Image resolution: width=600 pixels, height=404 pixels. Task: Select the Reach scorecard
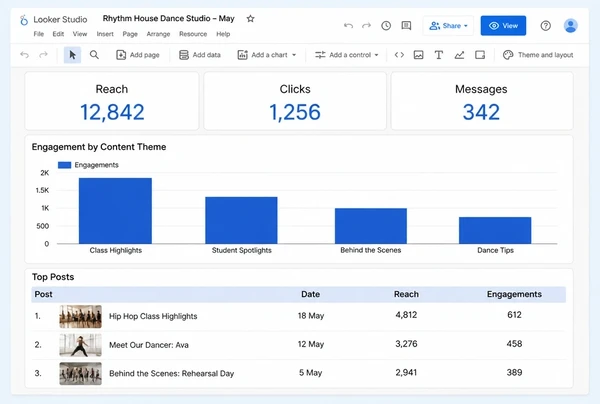(112, 101)
